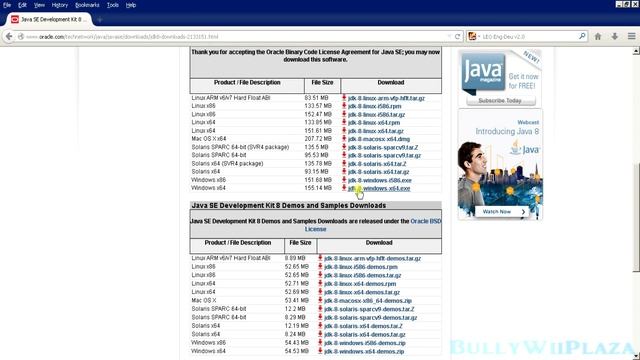
Task: Download jdk-8-solaris-sparcv9.tar.gz
Action: pos(384,156)
